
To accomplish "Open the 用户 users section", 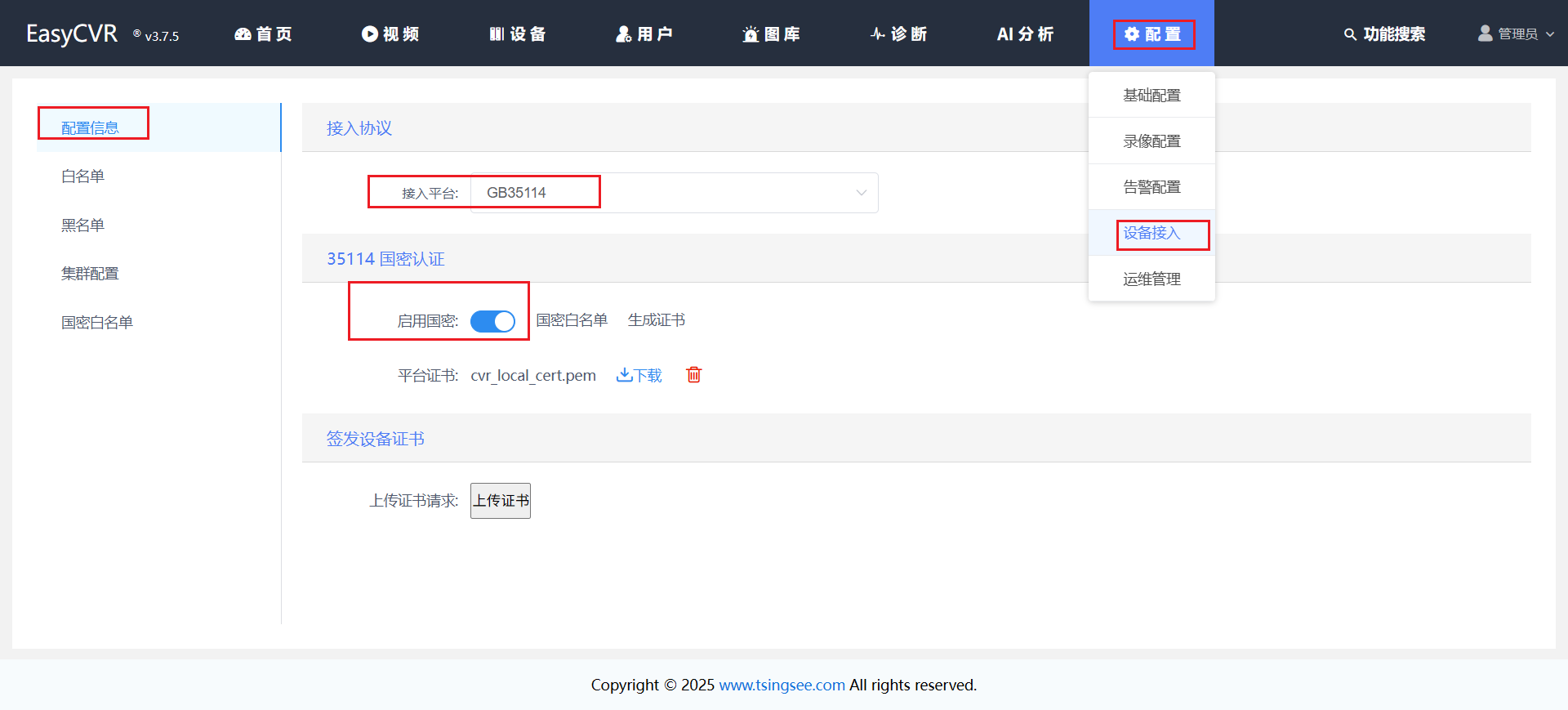I will tap(644, 33).
